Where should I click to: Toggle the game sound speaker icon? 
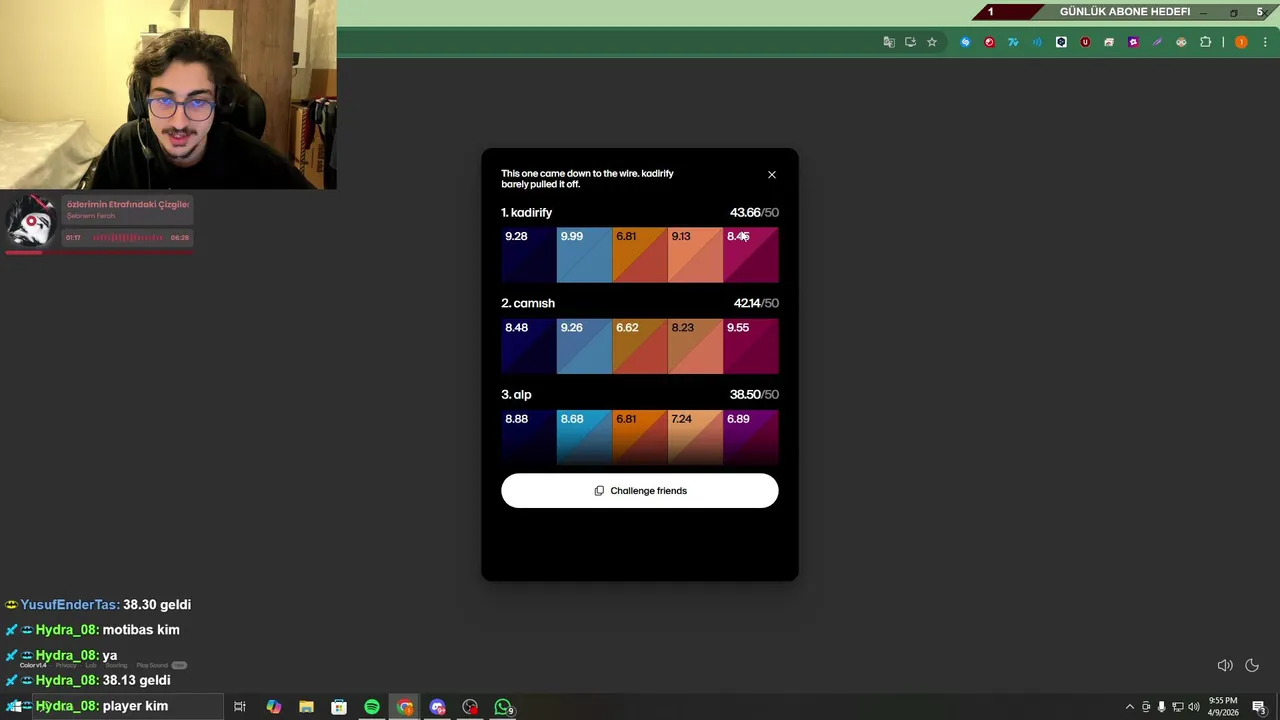[1224, 666]
